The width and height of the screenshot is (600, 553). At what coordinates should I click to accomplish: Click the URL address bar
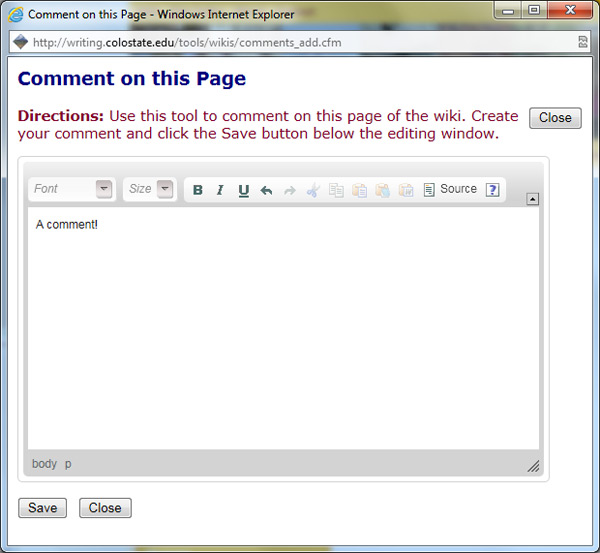click(x=301, y=42)
